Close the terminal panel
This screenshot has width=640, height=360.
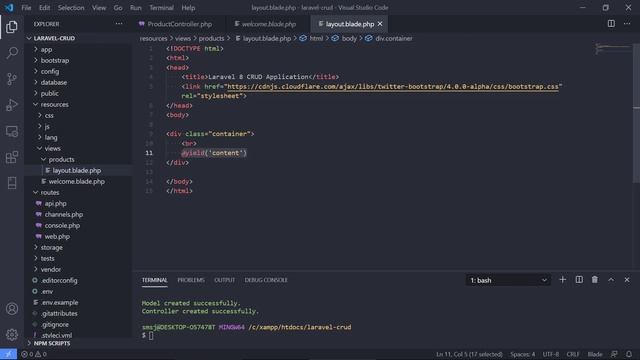pyautogui.click(x=627, y=280)
